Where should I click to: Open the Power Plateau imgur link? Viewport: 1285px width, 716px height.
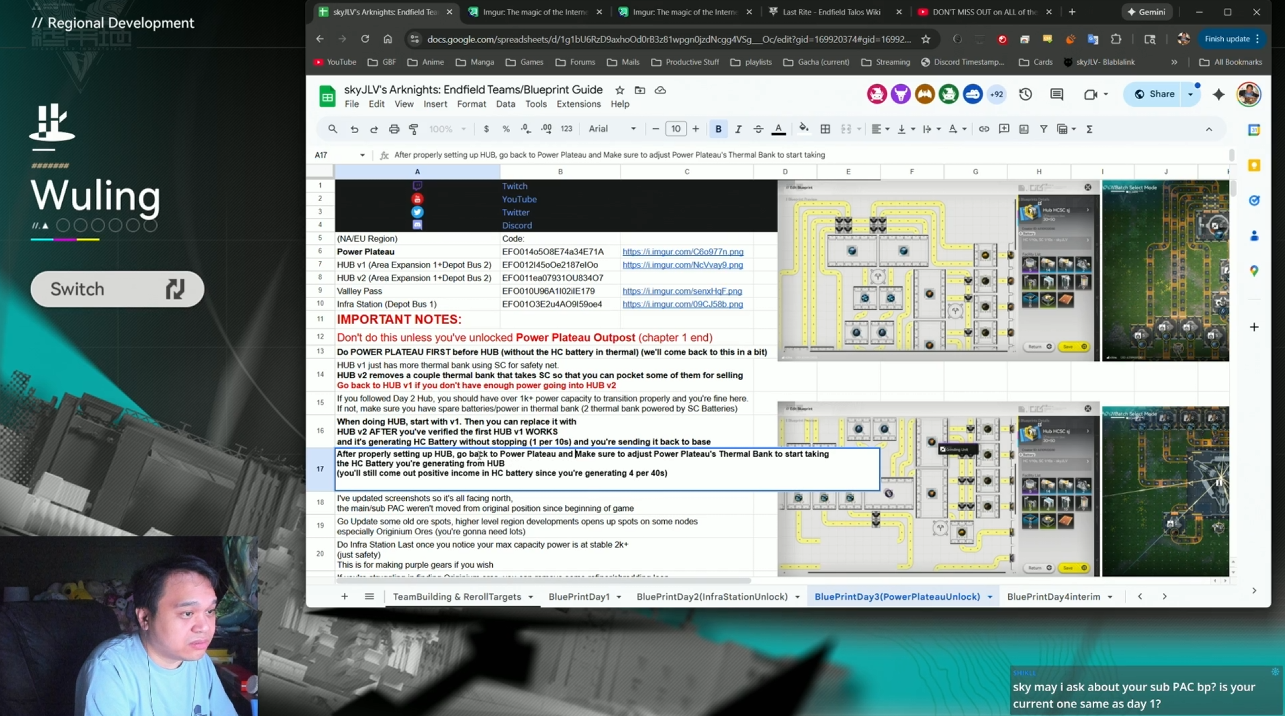[683, 252]
